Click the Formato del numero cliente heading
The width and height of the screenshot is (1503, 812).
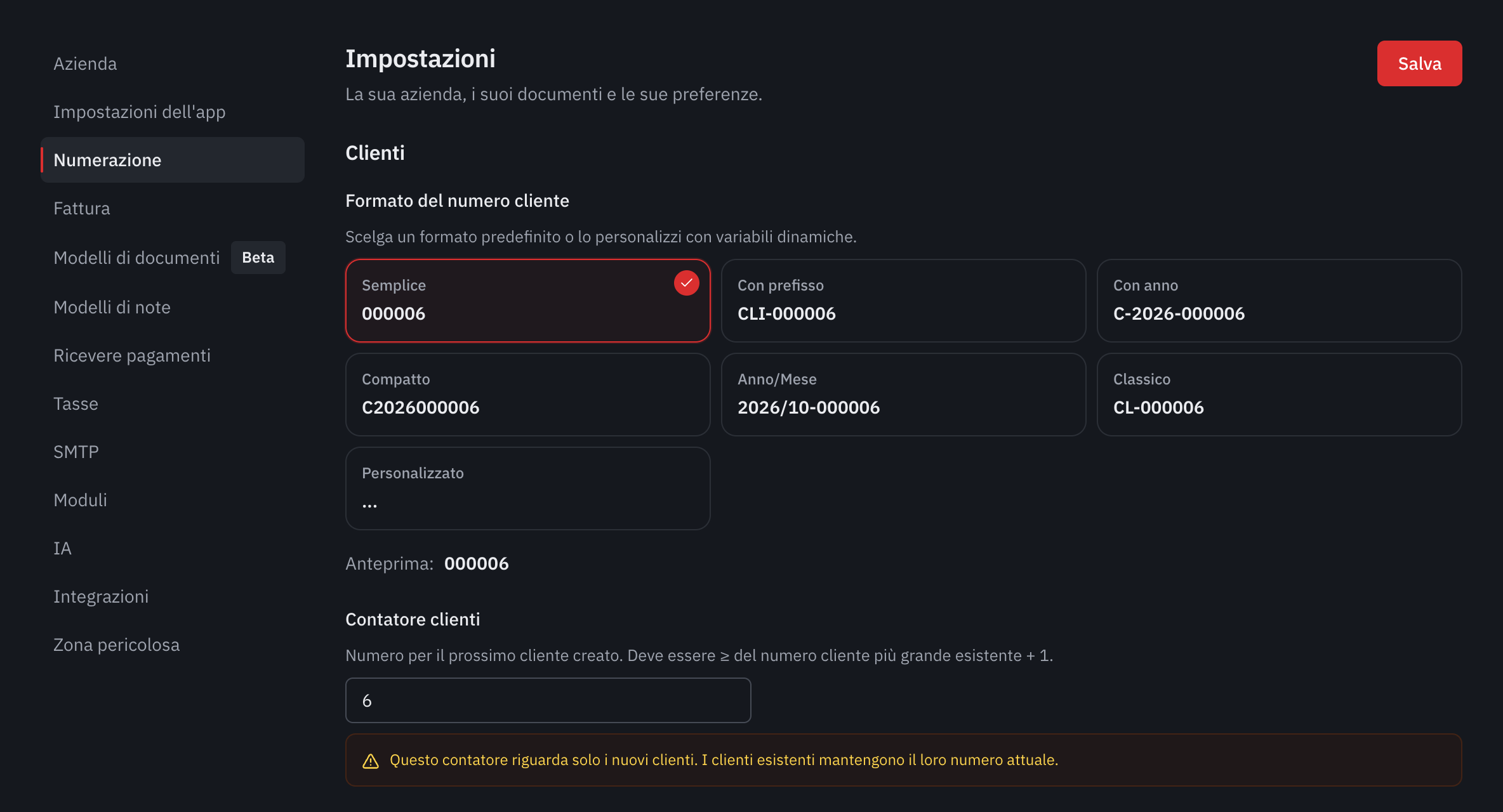pyautogui.click(x=457, y=200)
